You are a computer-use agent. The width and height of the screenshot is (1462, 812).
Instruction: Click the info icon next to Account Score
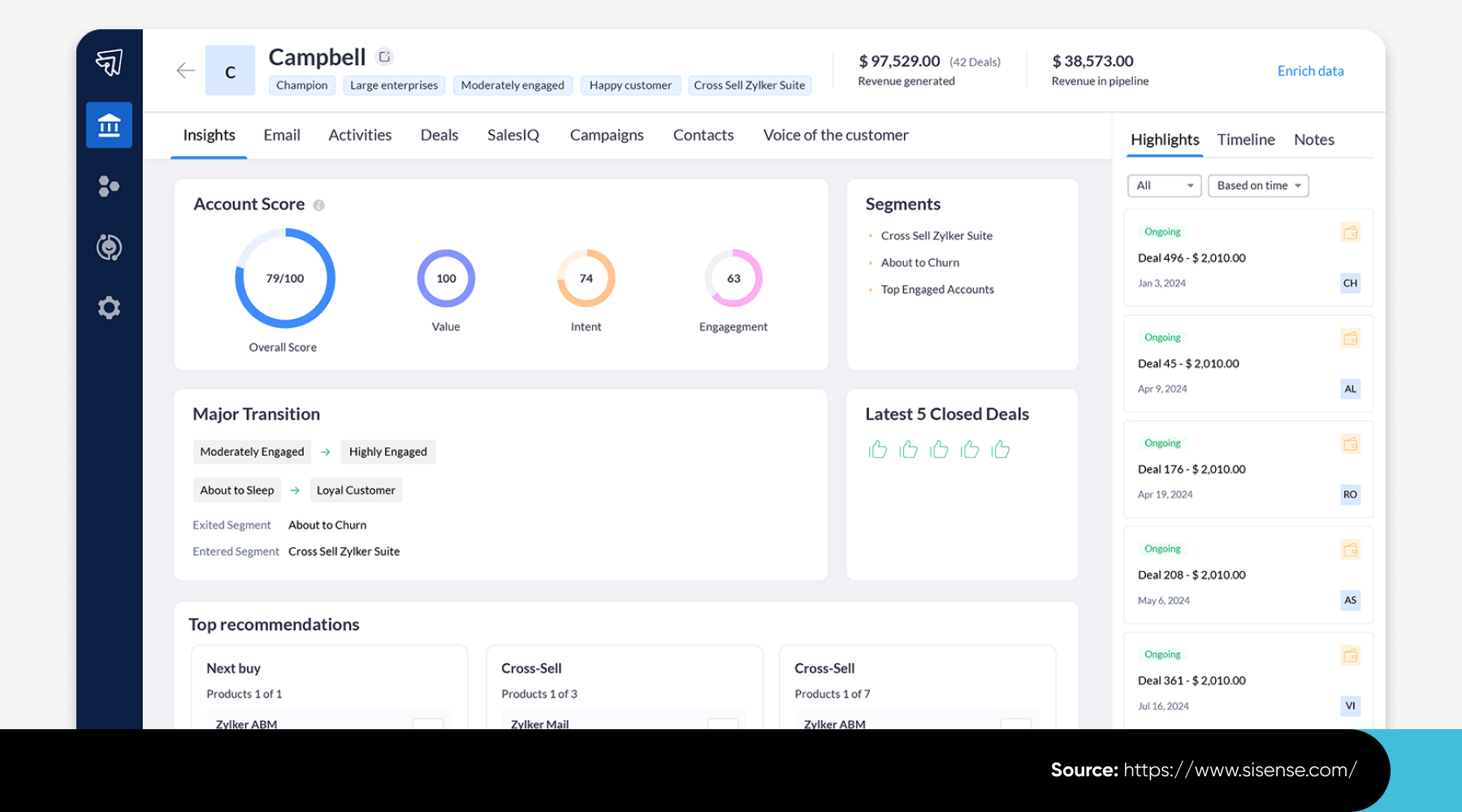318,205
